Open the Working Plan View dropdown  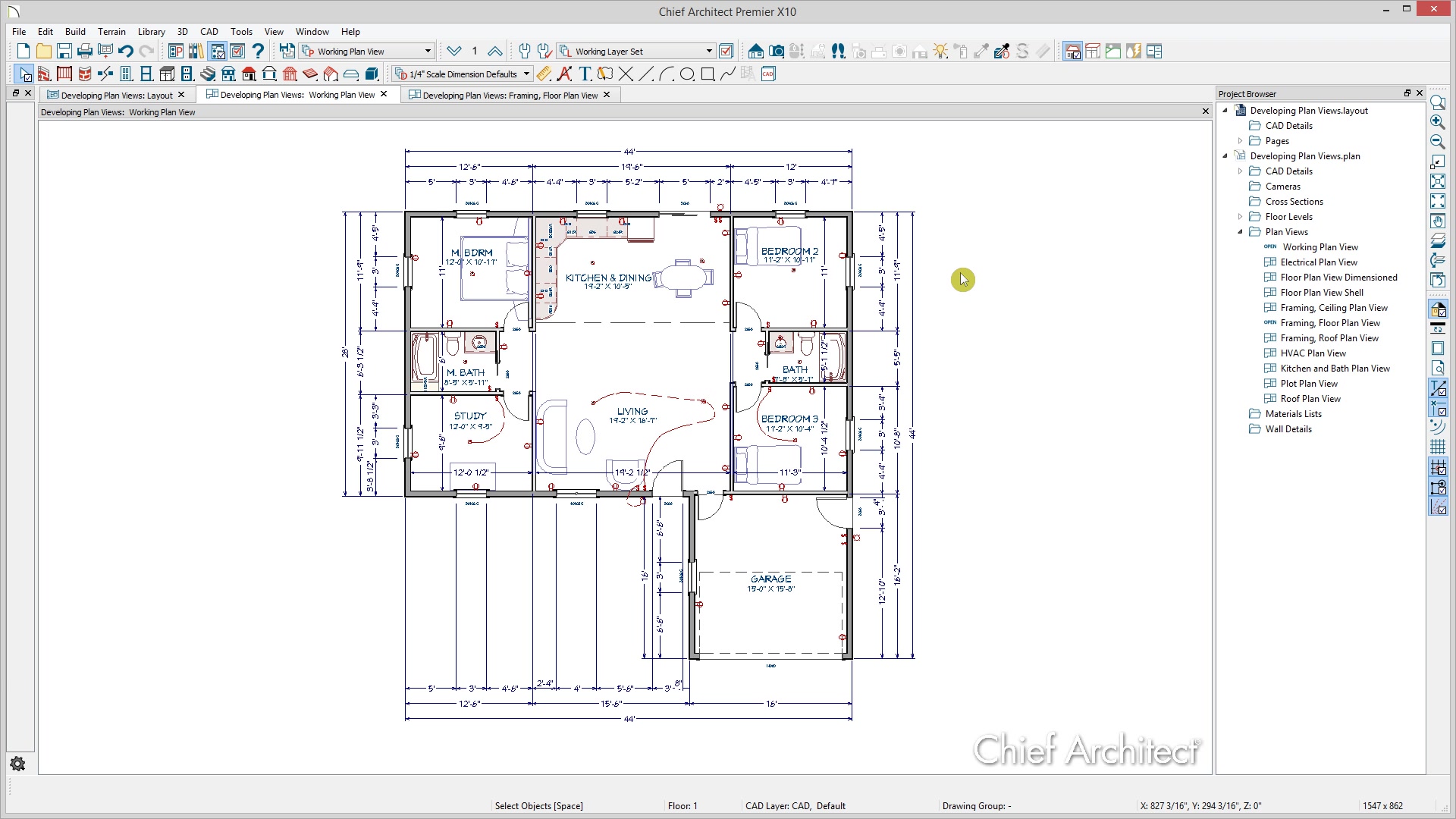428,52
